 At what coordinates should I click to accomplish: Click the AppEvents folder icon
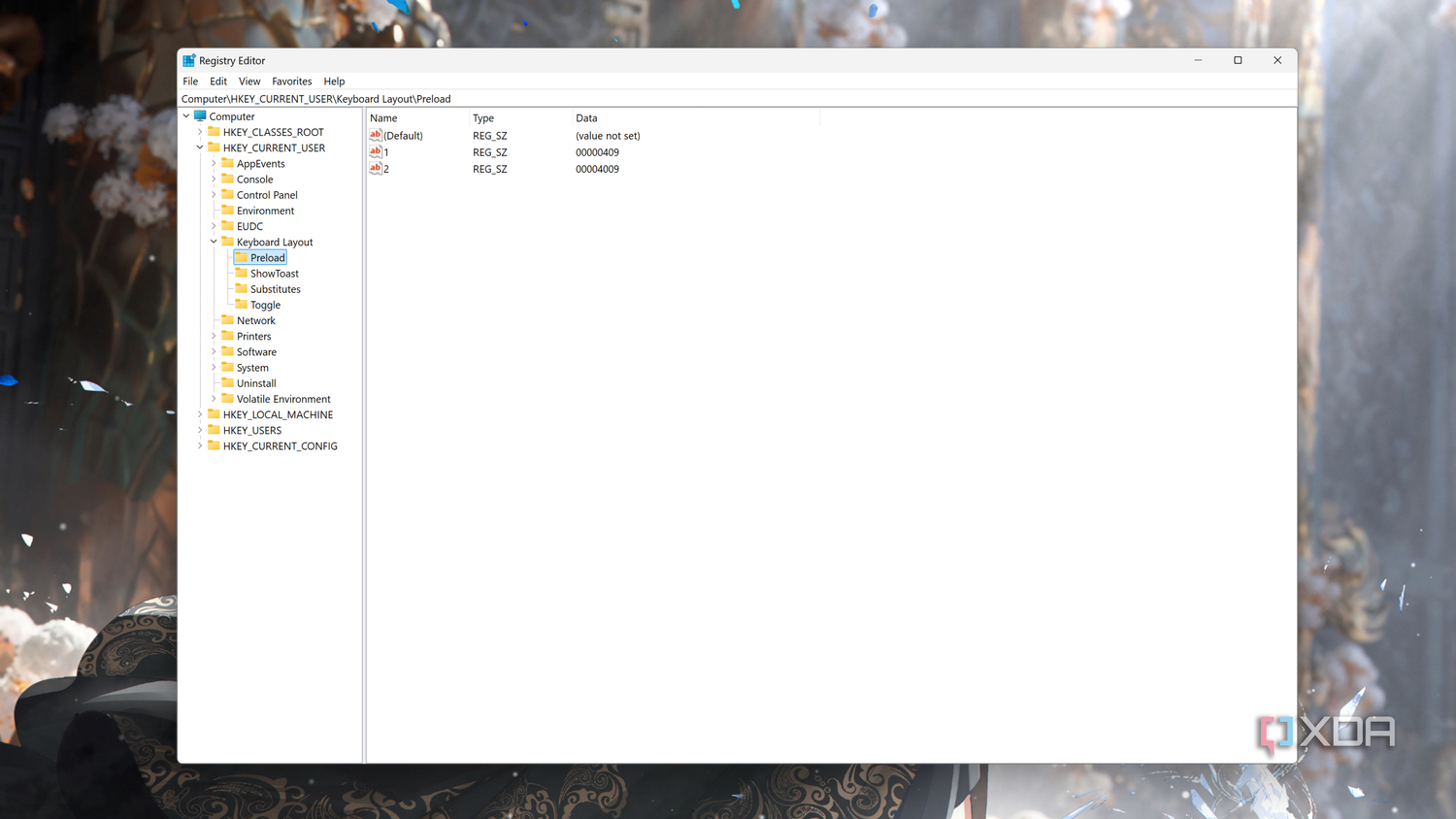(x=227, y=163)
